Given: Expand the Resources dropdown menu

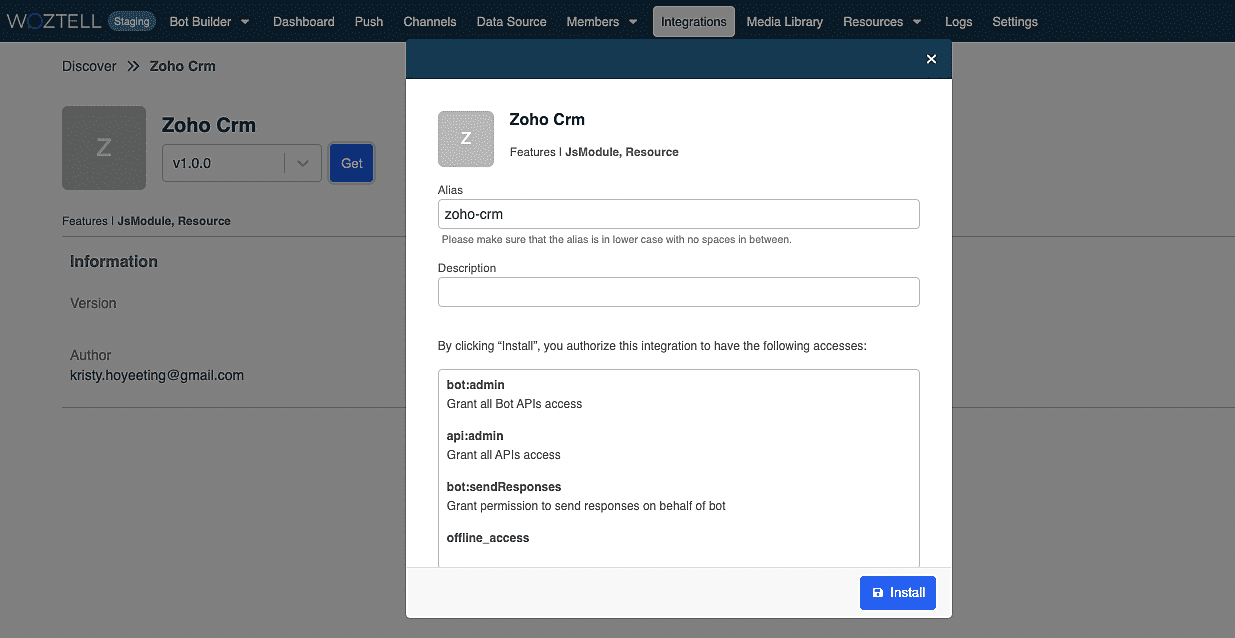Looking at the screenshot, I should [x=881, y=22].
